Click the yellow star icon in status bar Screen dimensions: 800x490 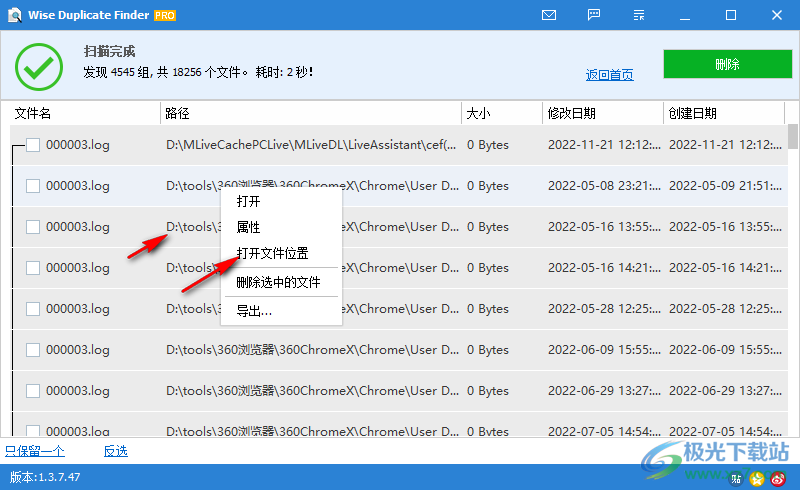click(757, 478)
